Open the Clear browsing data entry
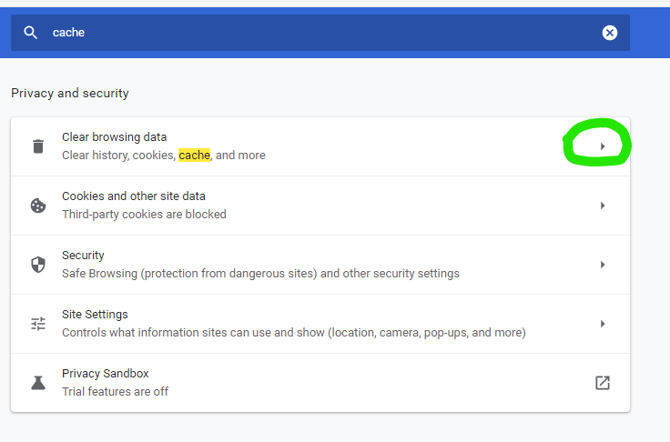670x442 pixels. tap(114, 137)
